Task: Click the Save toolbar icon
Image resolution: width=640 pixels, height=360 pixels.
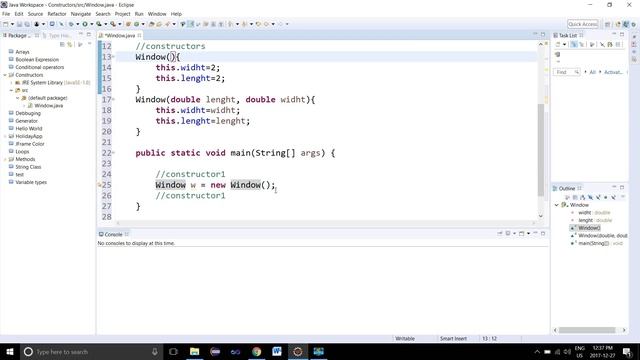Action: [19, 24]
